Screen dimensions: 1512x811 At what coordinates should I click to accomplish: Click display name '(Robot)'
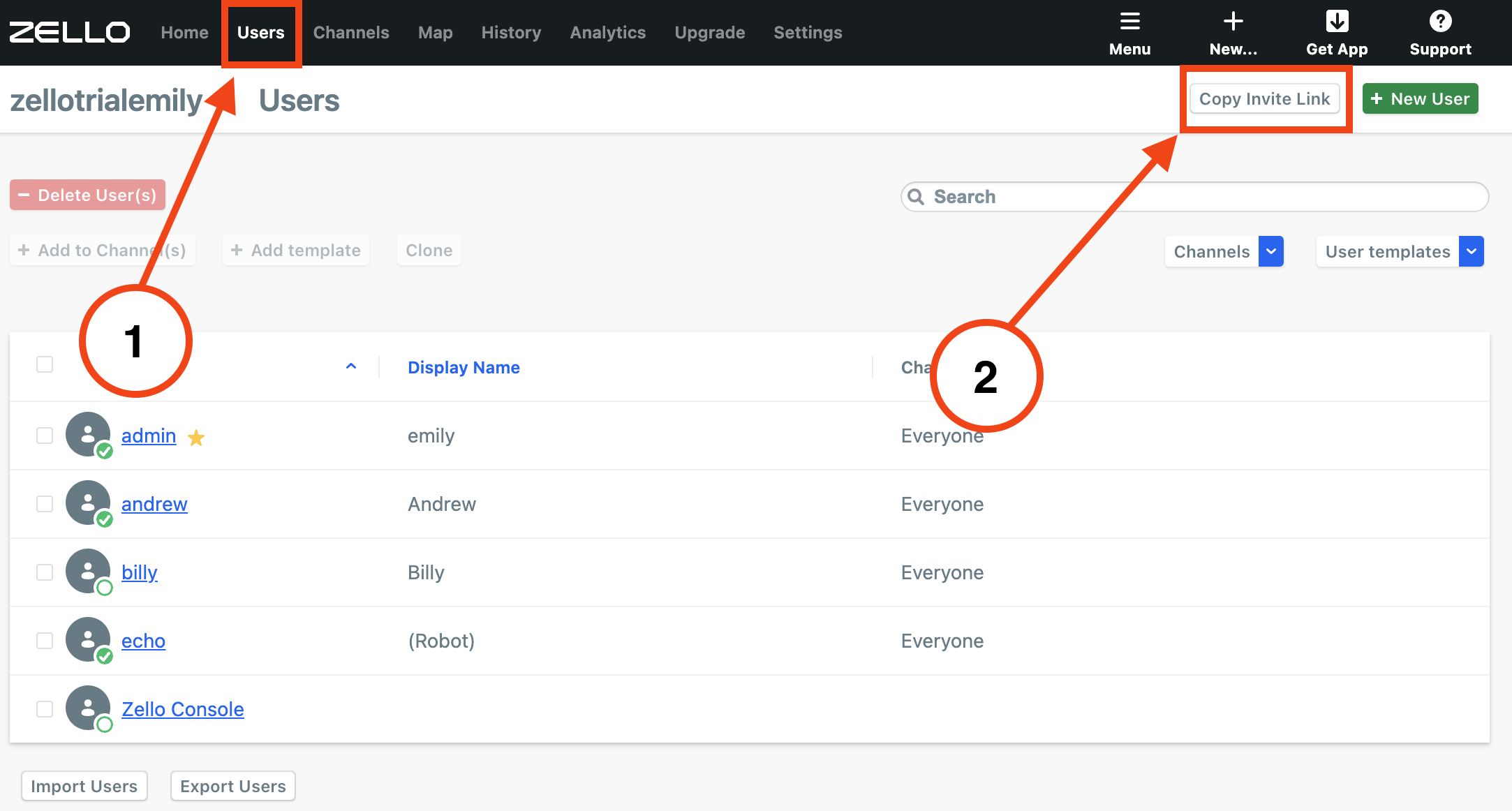click(441, 641)
